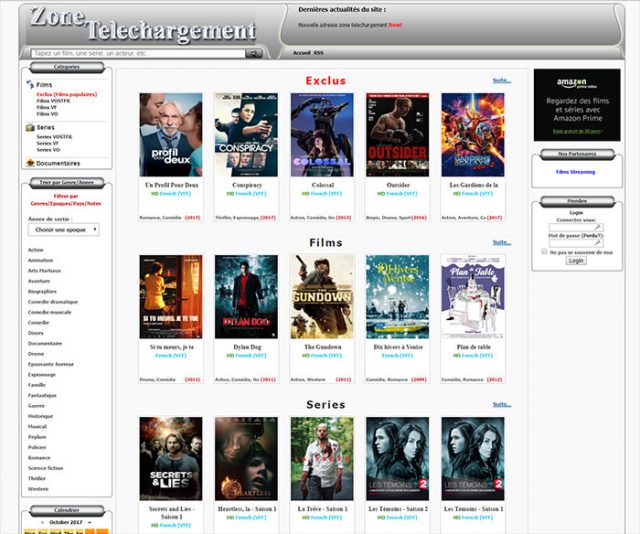Select Films VO category
The width and height of the screenshot is (640, 534).
(47, 114)
